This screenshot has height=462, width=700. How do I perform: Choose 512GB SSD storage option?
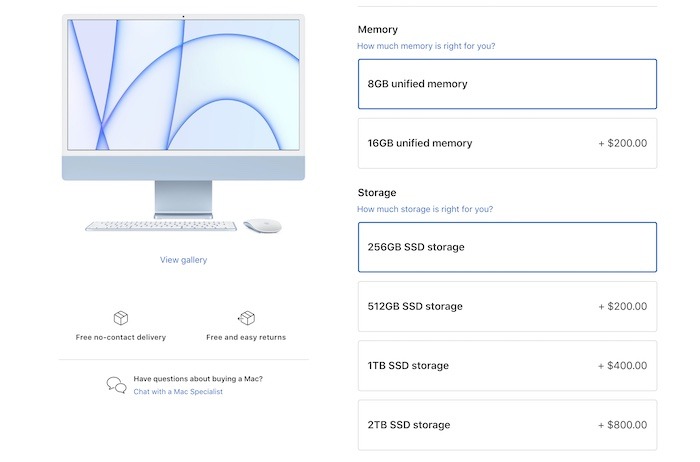(x=507, y=306)
